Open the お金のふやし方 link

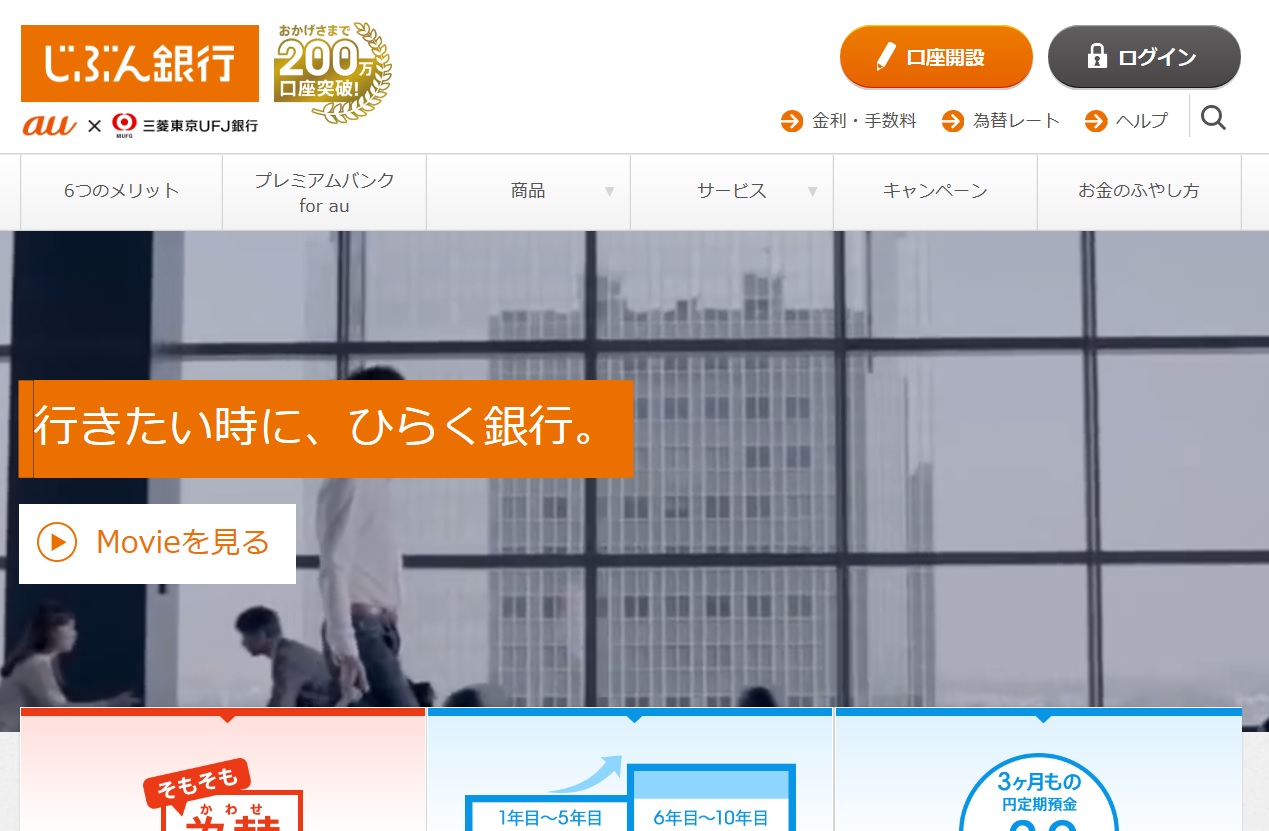click(1139, 191)
